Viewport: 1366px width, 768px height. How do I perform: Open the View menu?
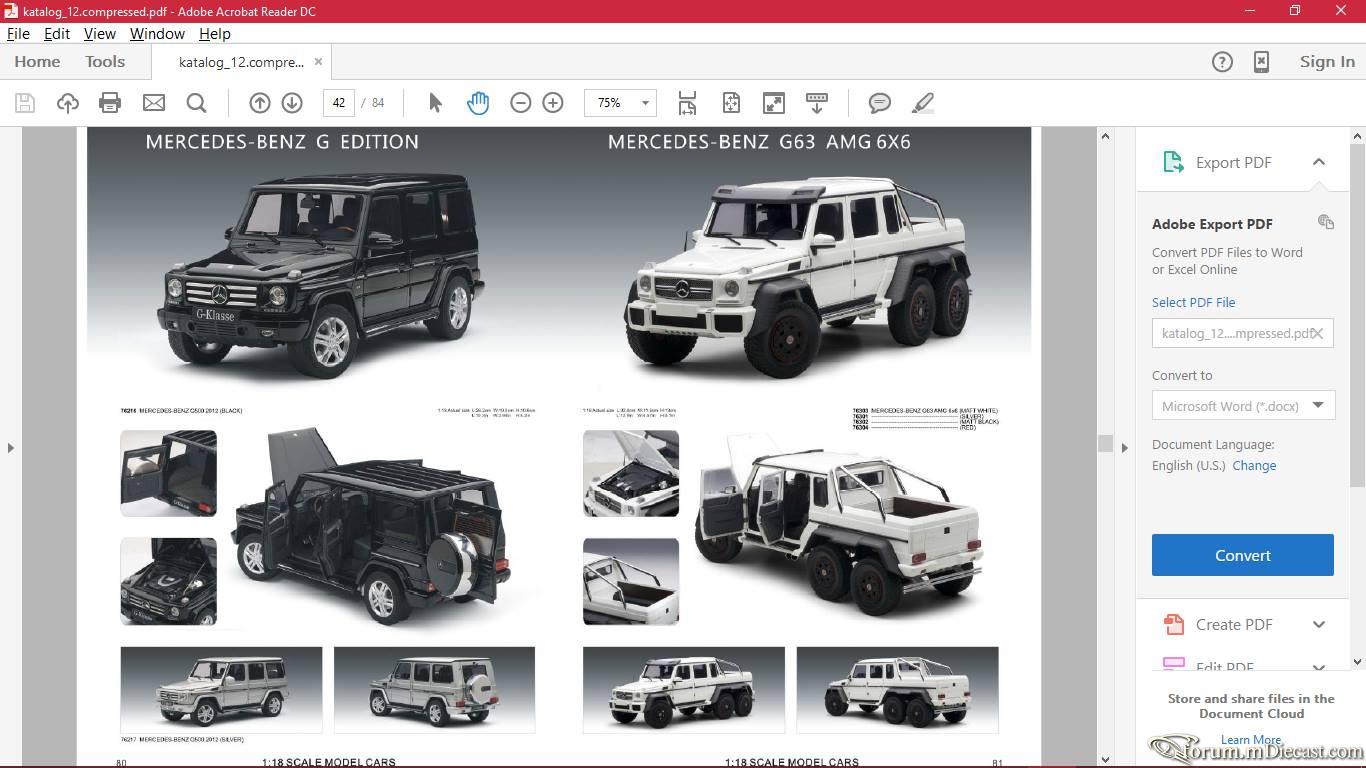click(x=100, y=33)
